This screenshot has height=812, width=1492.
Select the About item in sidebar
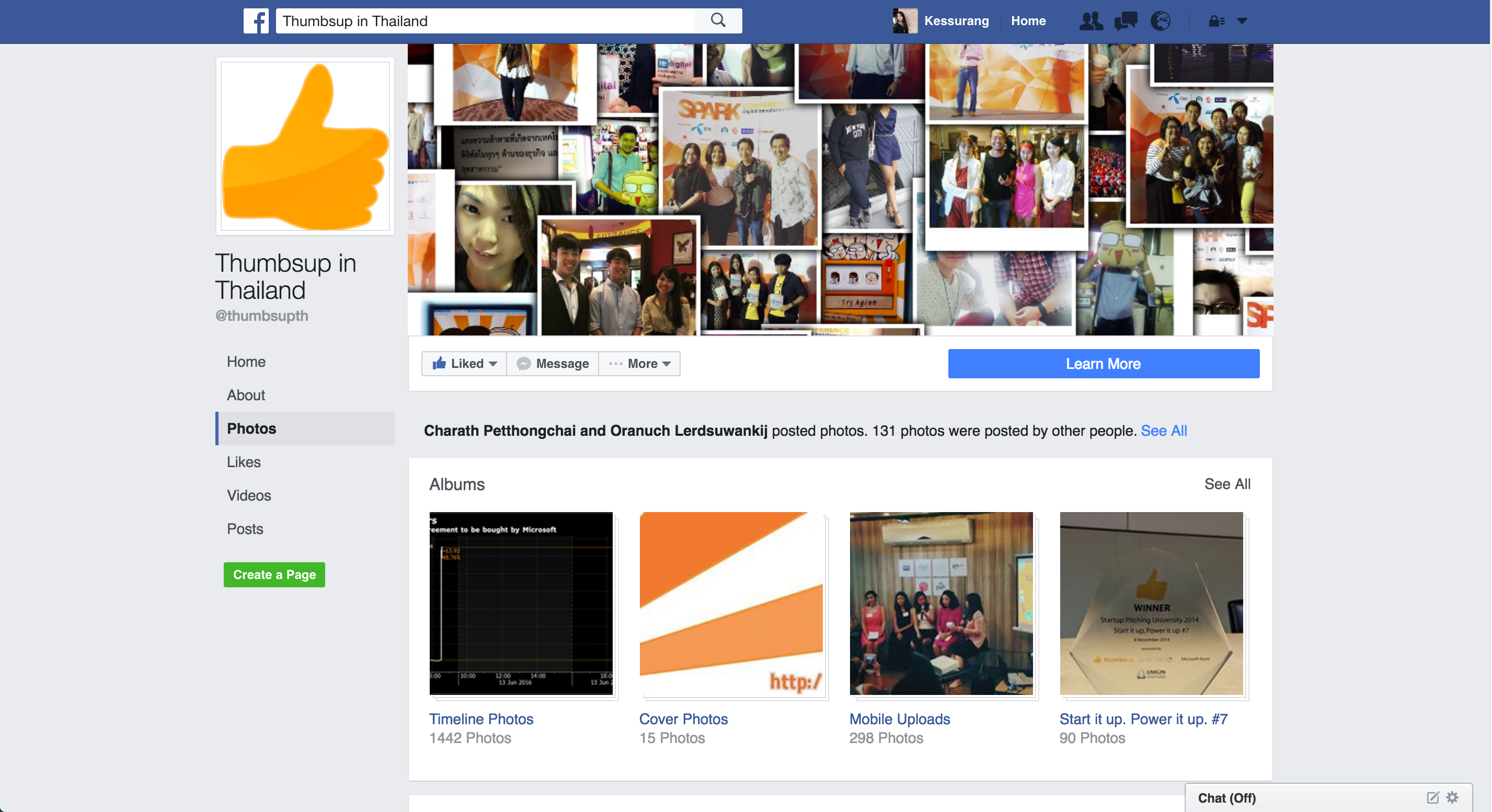click(x=246, y=396)
